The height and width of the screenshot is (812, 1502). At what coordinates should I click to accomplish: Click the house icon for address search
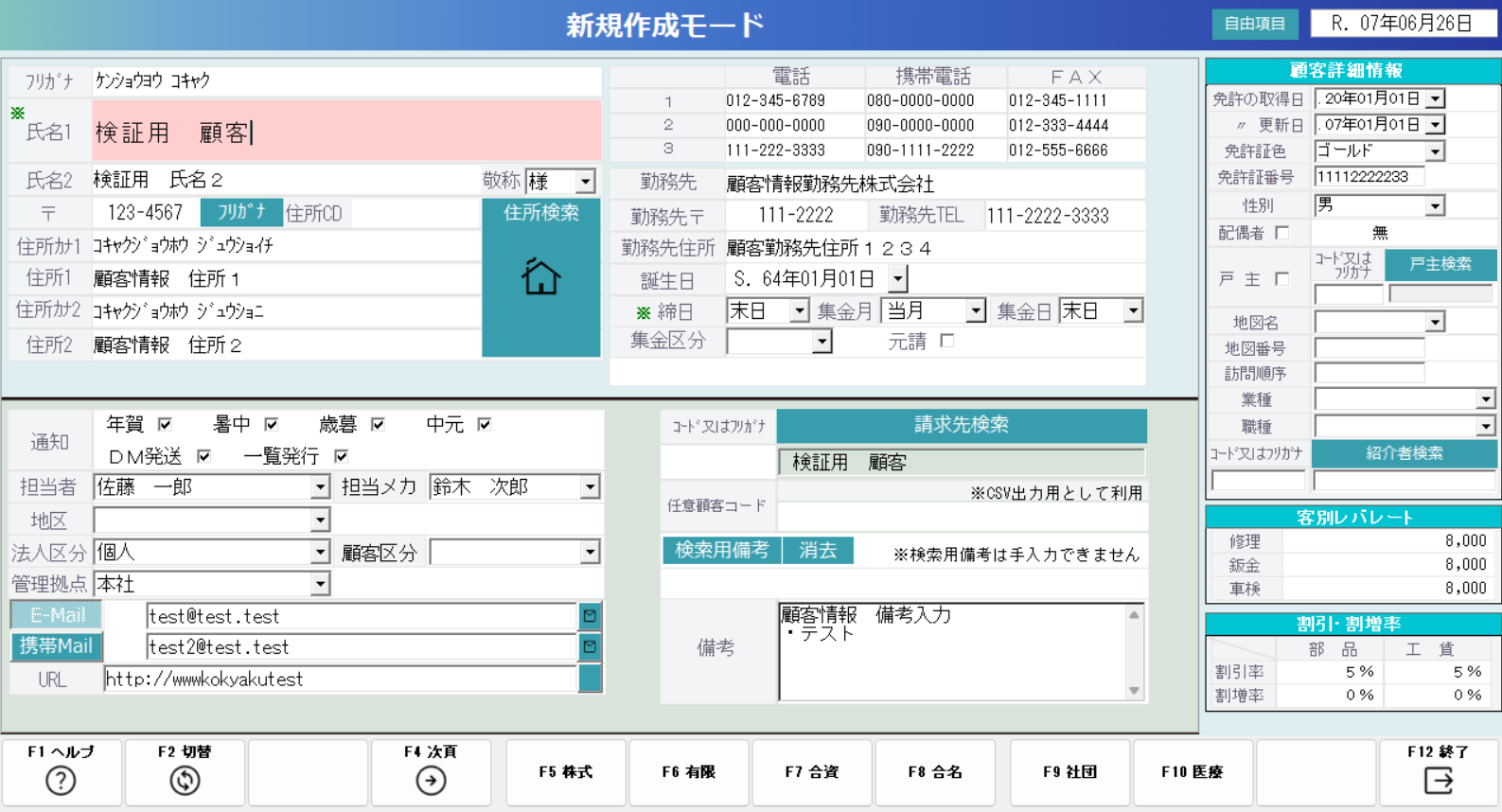(x=540, y=277)
